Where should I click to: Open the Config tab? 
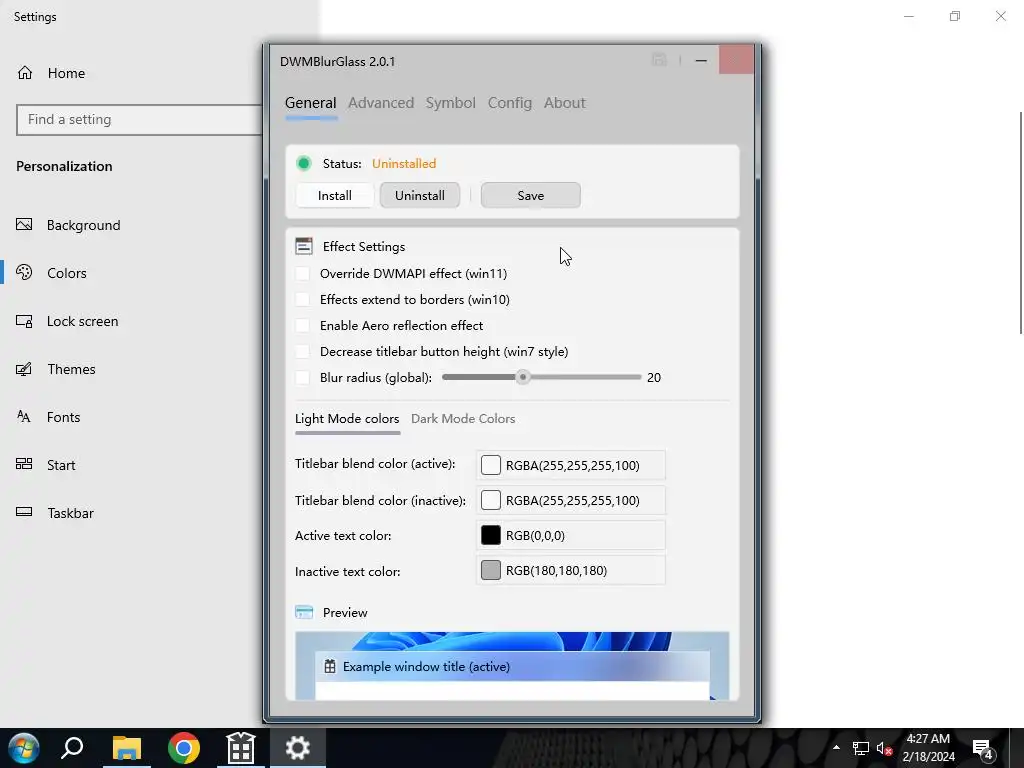click(x=509, y=103)
